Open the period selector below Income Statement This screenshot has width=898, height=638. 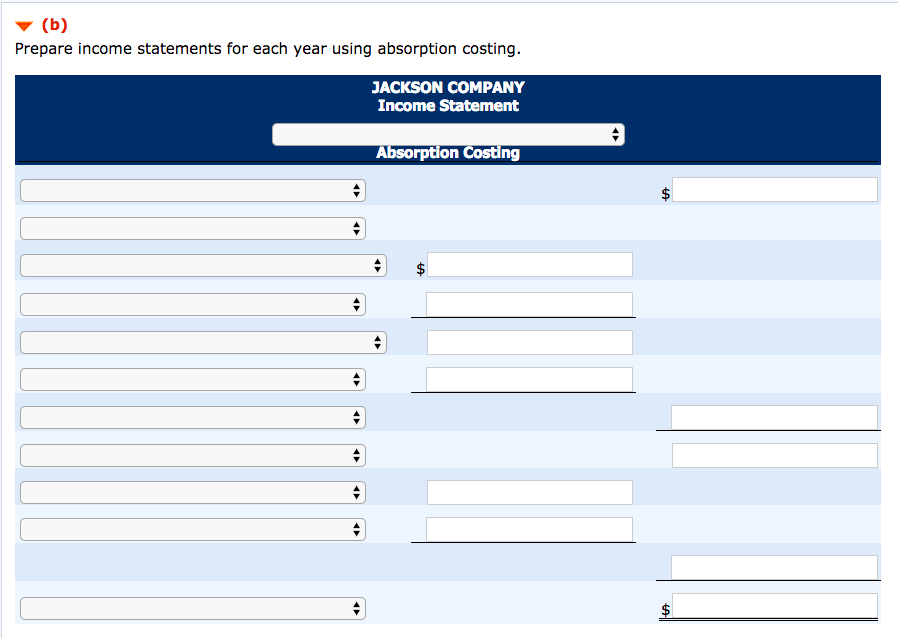pos(448,133)
